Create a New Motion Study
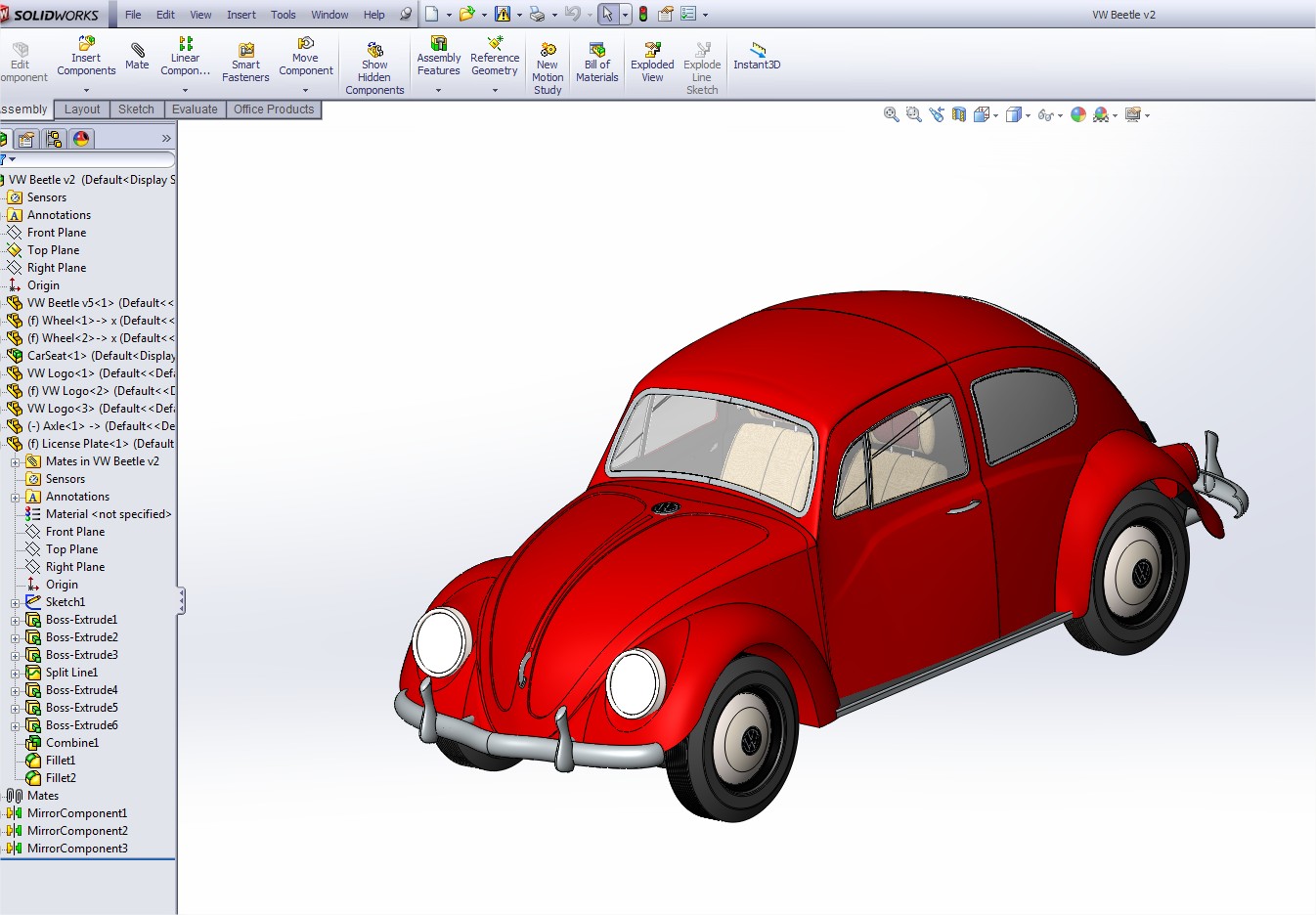 548,68
